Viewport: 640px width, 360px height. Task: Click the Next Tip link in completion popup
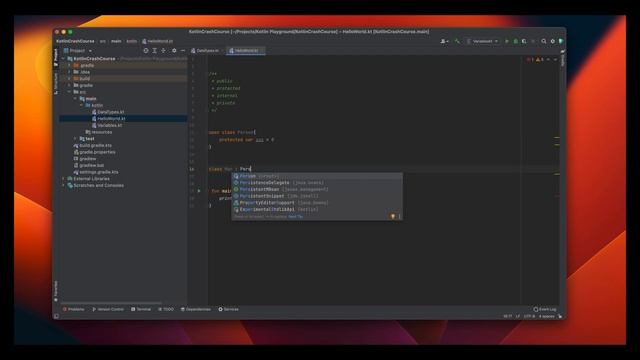[296, 217]
